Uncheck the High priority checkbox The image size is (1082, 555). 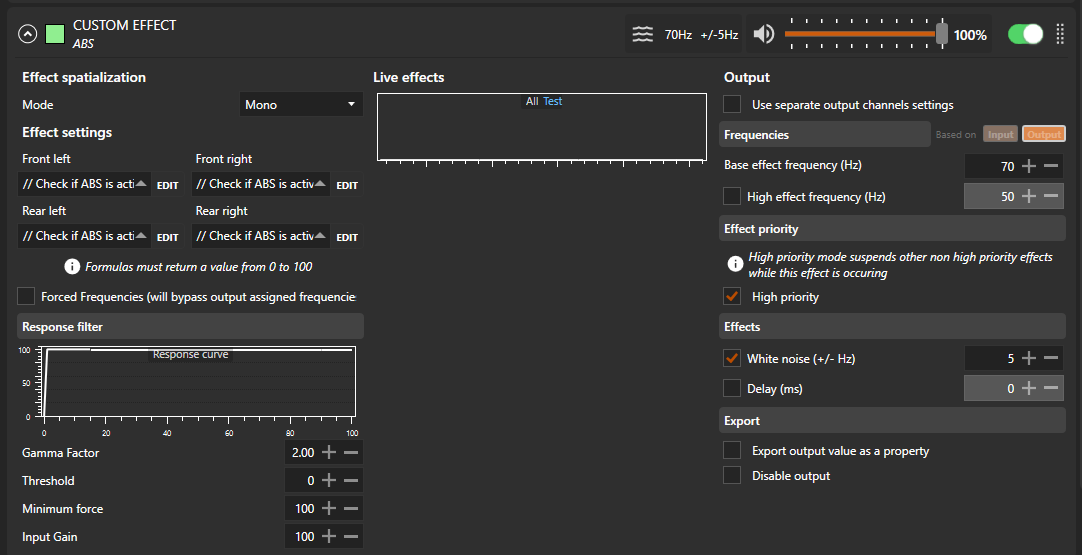[x=732, y=297]
